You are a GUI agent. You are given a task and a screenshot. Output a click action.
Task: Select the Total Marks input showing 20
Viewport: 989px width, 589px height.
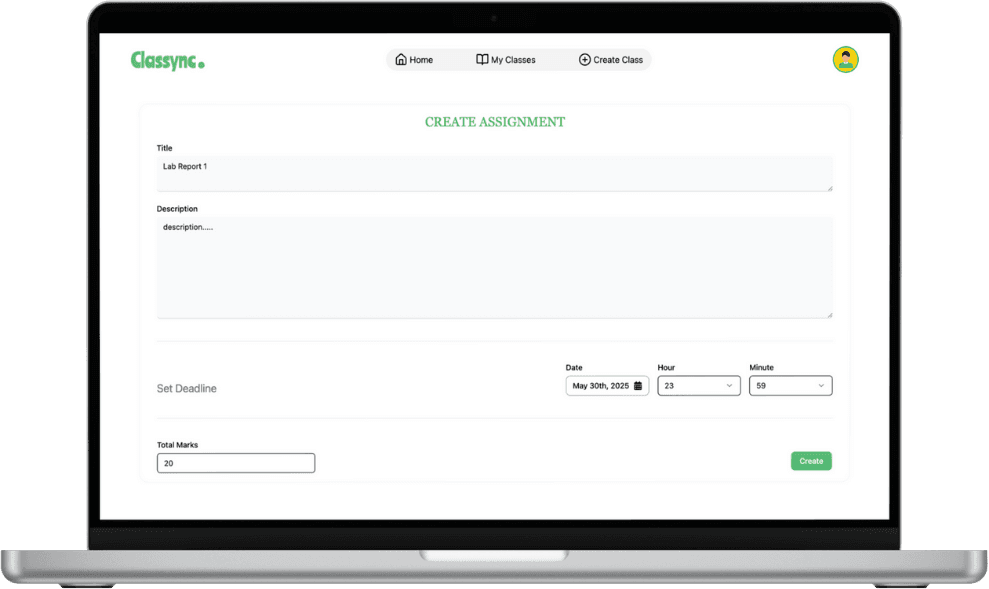[x=236, y=463]
